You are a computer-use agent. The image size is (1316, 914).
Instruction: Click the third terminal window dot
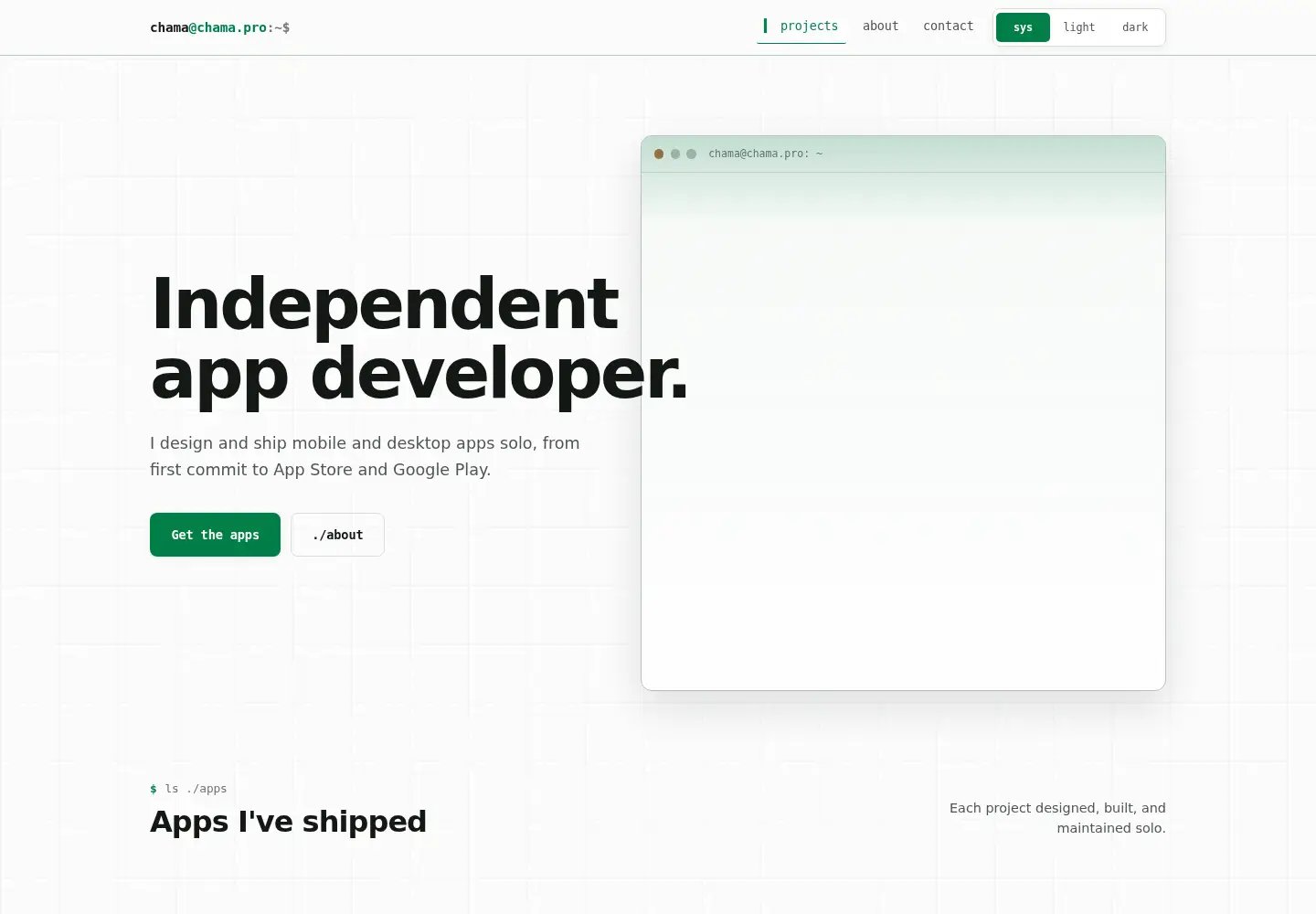coord(692,154)
